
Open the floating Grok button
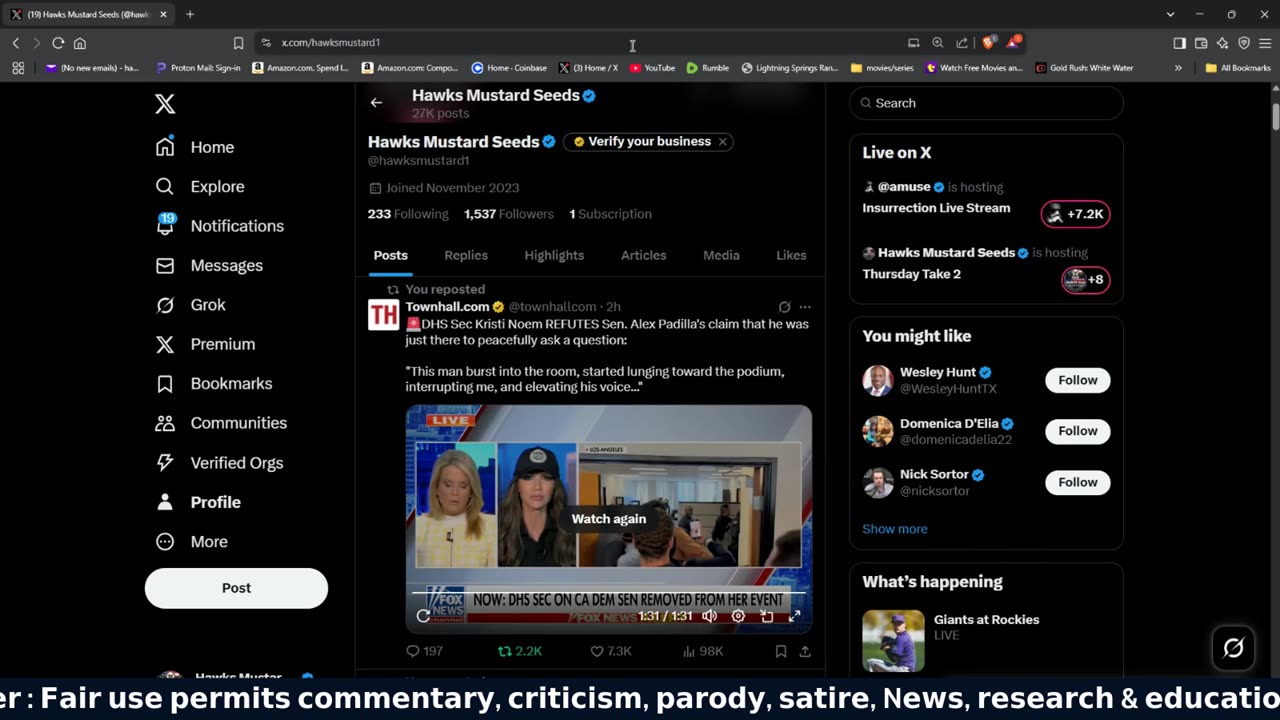click(1233, 648)
